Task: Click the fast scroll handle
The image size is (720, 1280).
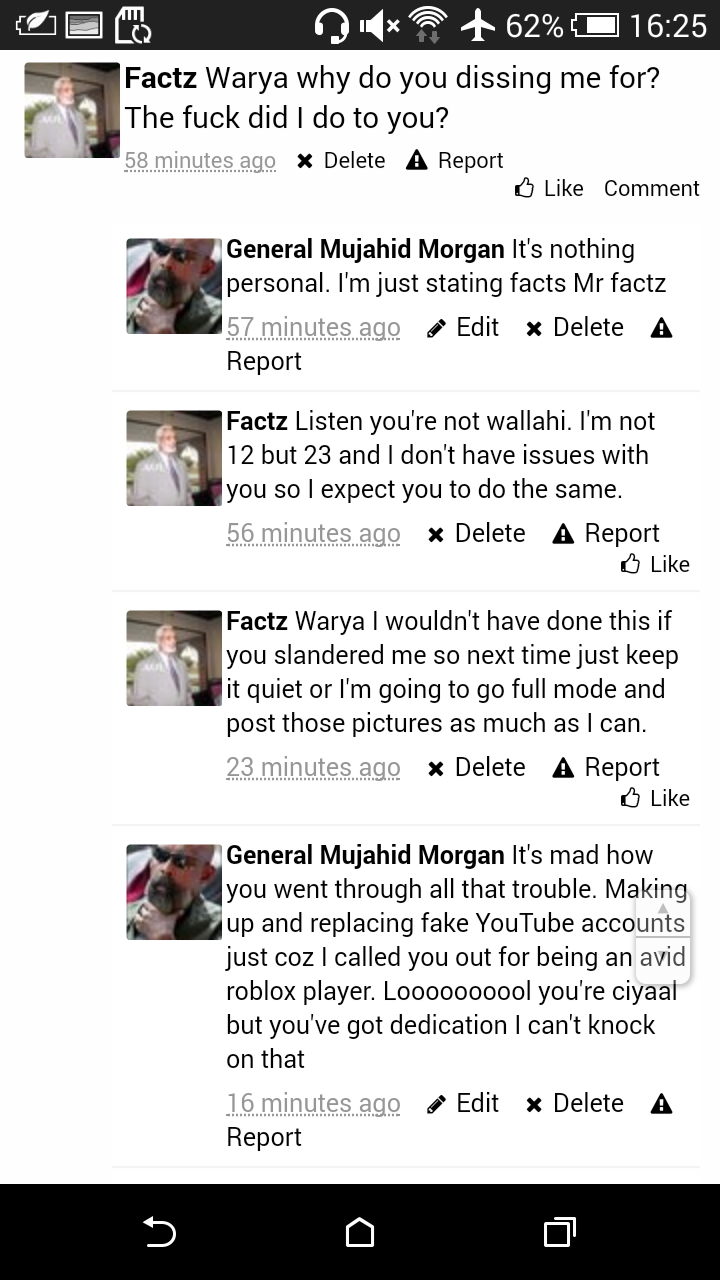Action: click(x=663, y=937)
